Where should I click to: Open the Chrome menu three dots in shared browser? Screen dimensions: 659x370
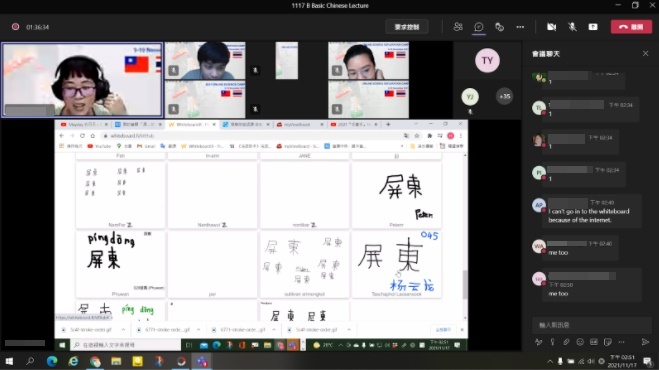tap(461, 136)
